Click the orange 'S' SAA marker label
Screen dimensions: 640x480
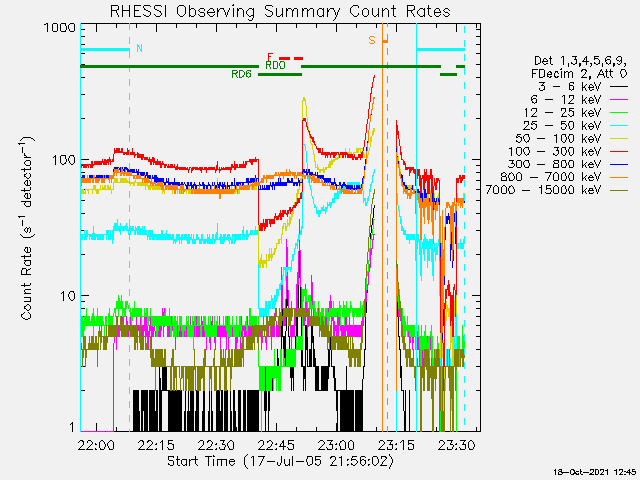(372, 40)
